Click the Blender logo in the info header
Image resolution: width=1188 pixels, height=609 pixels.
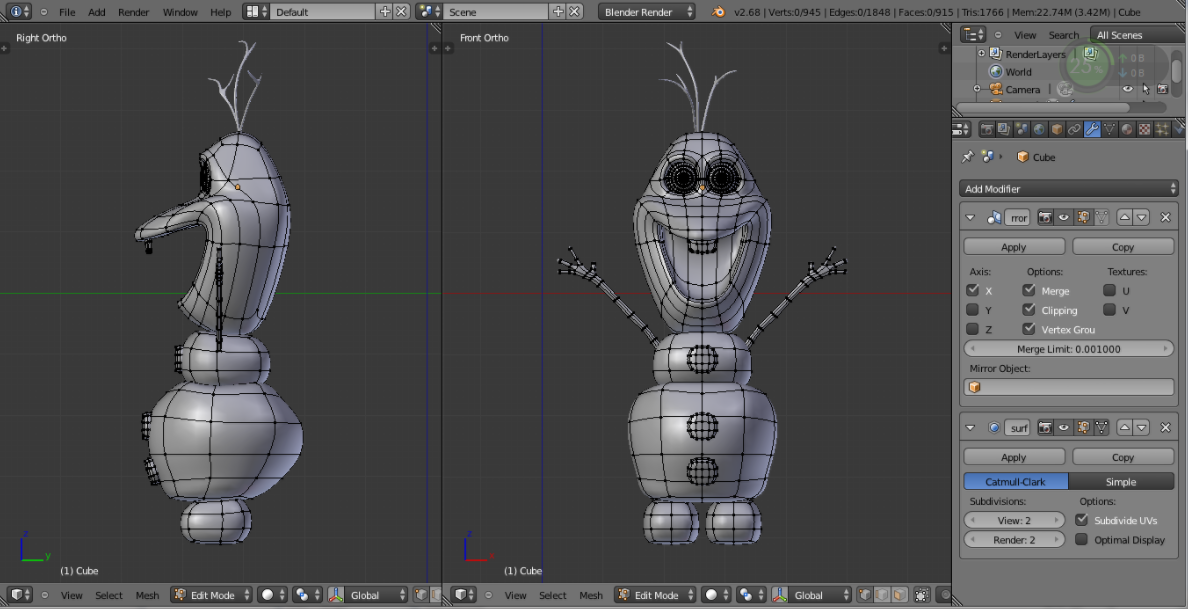[x=718, y=12]
